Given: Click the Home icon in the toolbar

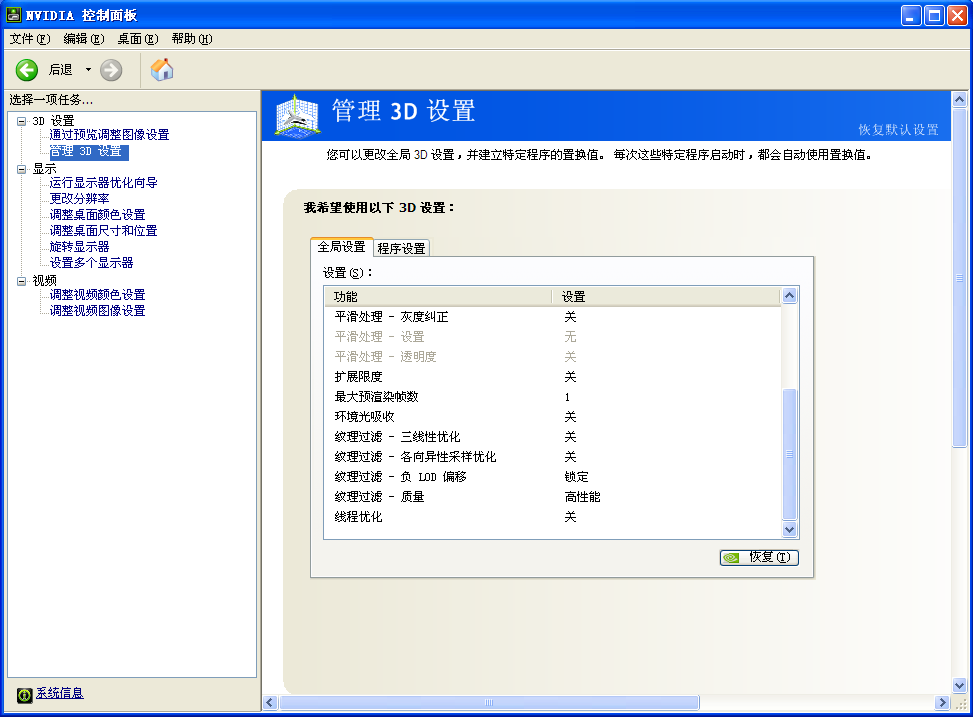Looking at the screenshot, I should coord(160,70).
